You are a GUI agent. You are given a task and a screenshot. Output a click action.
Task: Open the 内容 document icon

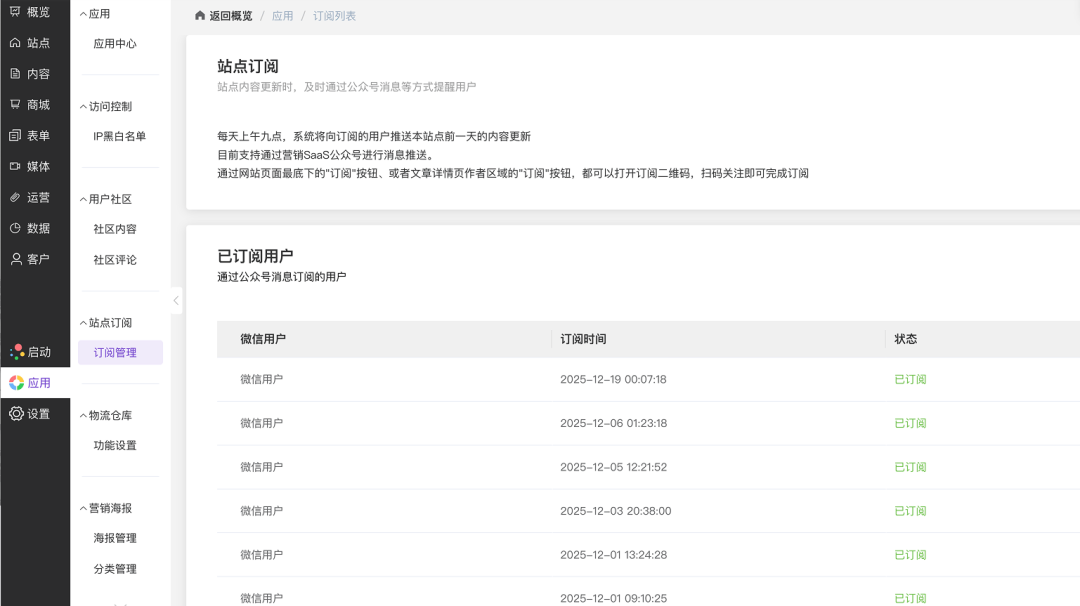15,73
